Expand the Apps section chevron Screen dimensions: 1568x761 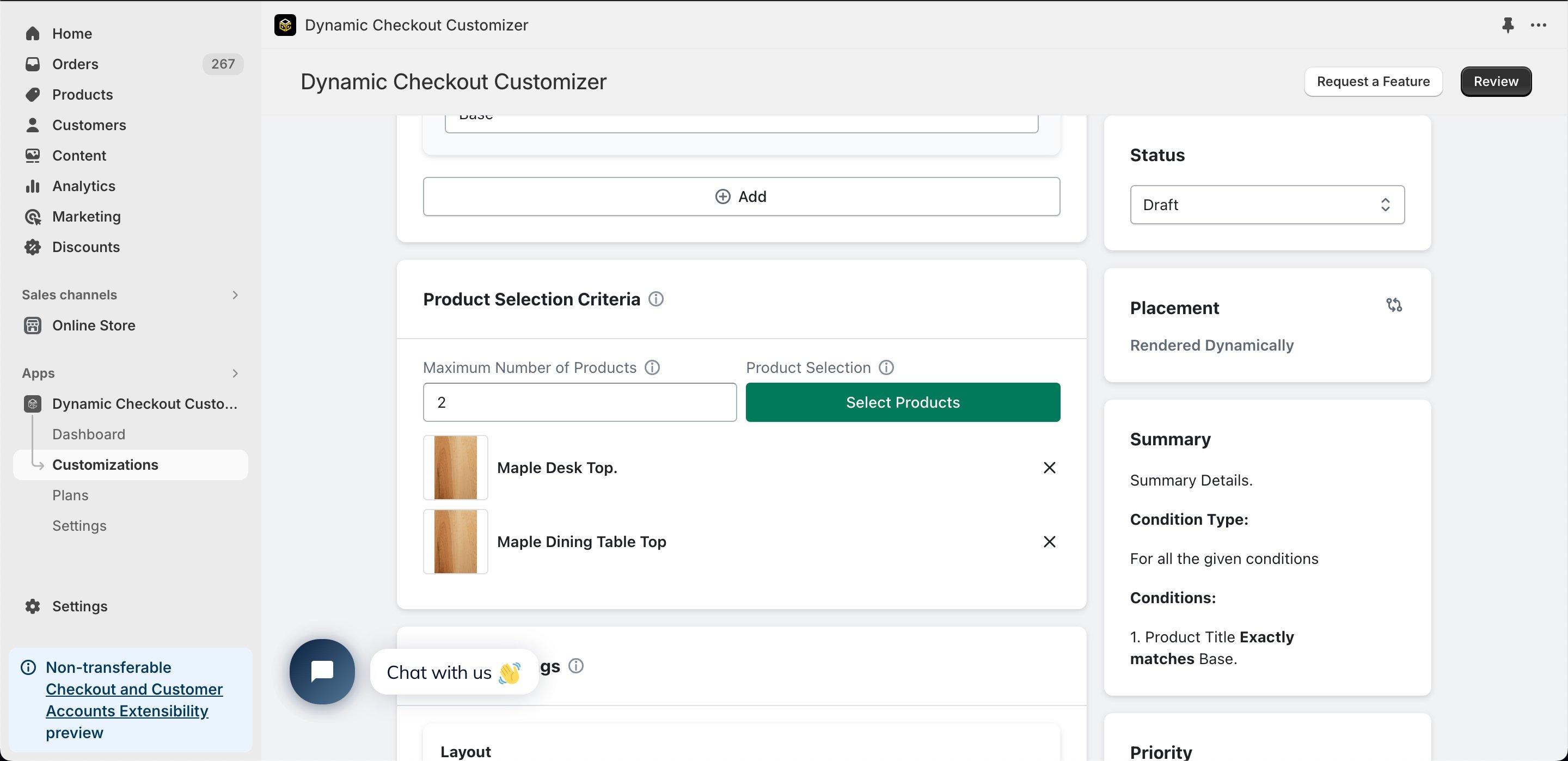click(236, 373)
